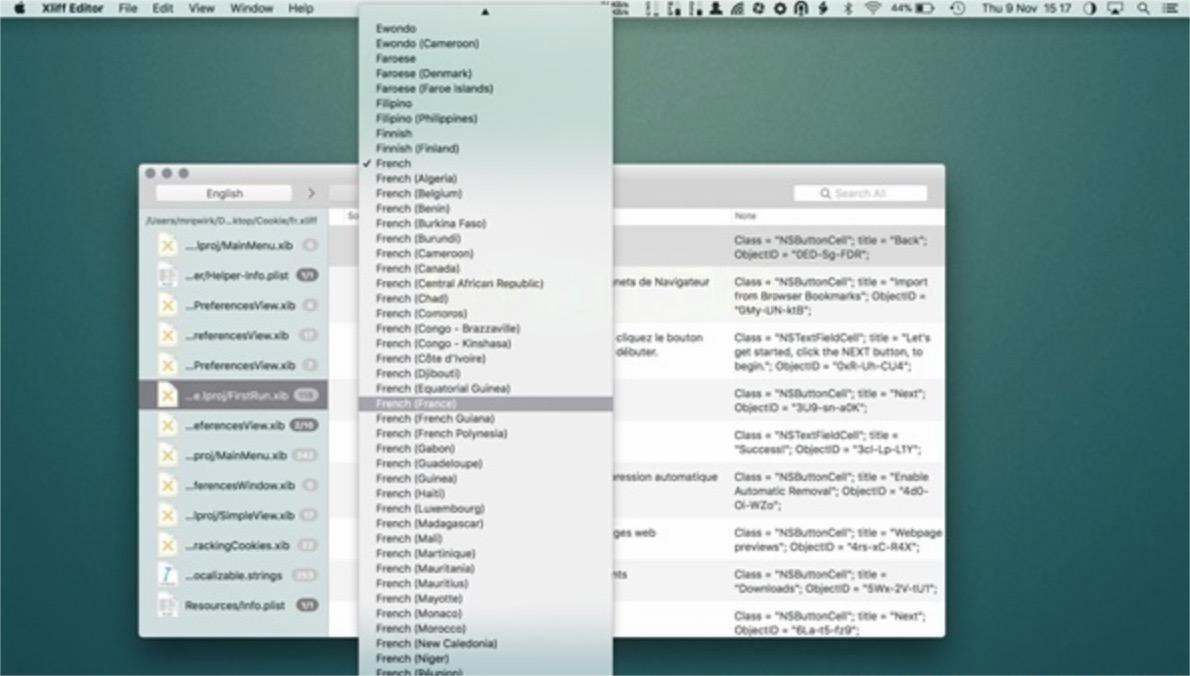Click the note with title "Webpage previews"
1190x676 pixels.
point(838,539)
